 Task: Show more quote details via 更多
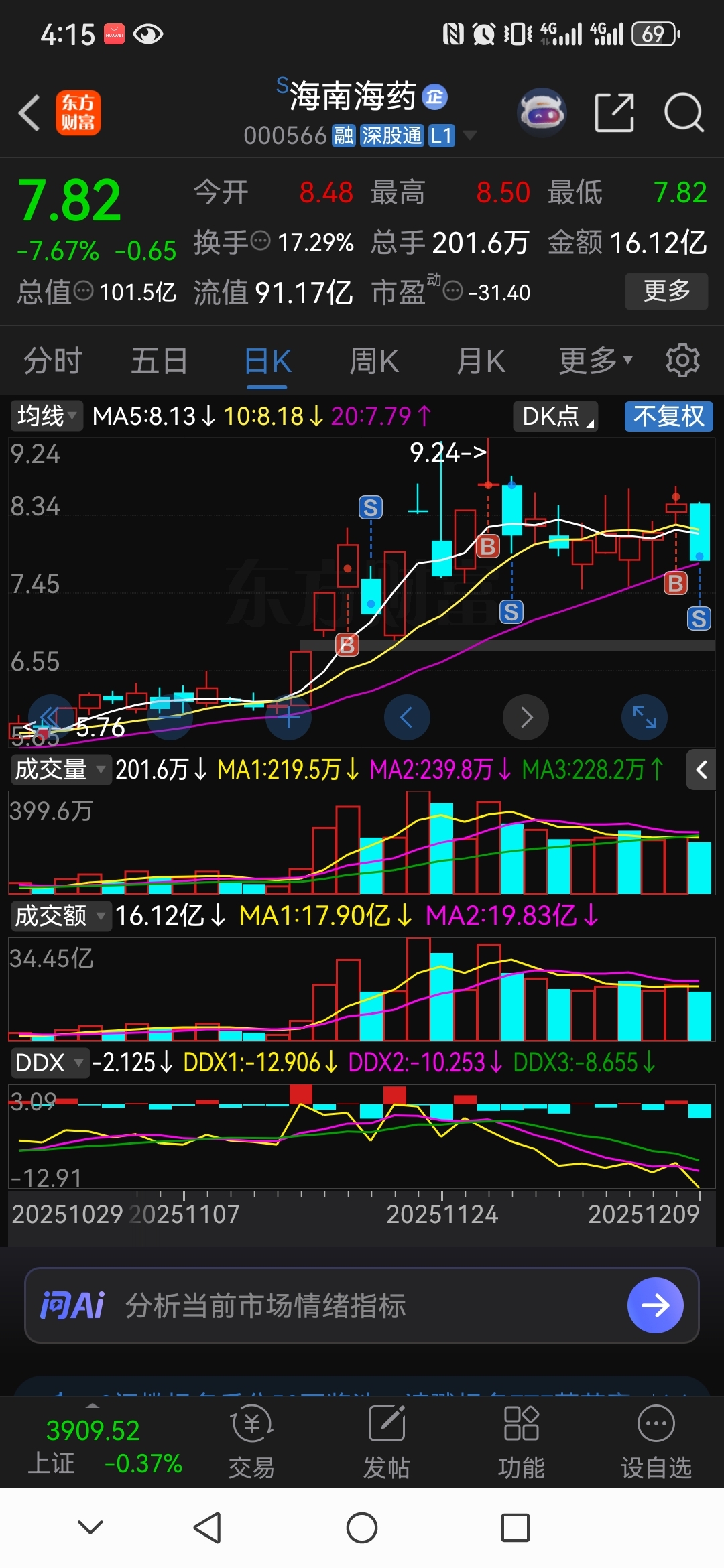click(666, 291)
